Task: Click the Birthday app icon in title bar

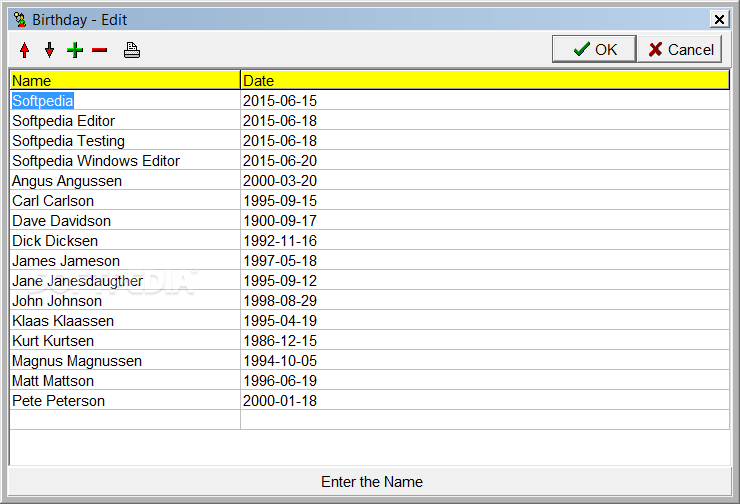Action: click(x=19, y=19)
